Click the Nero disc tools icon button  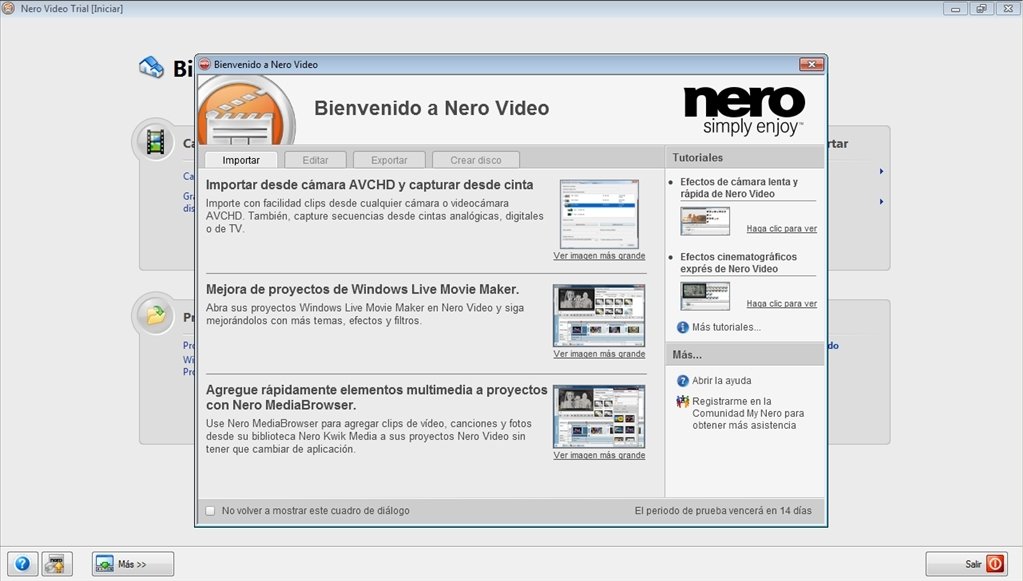tap(57, 564)
